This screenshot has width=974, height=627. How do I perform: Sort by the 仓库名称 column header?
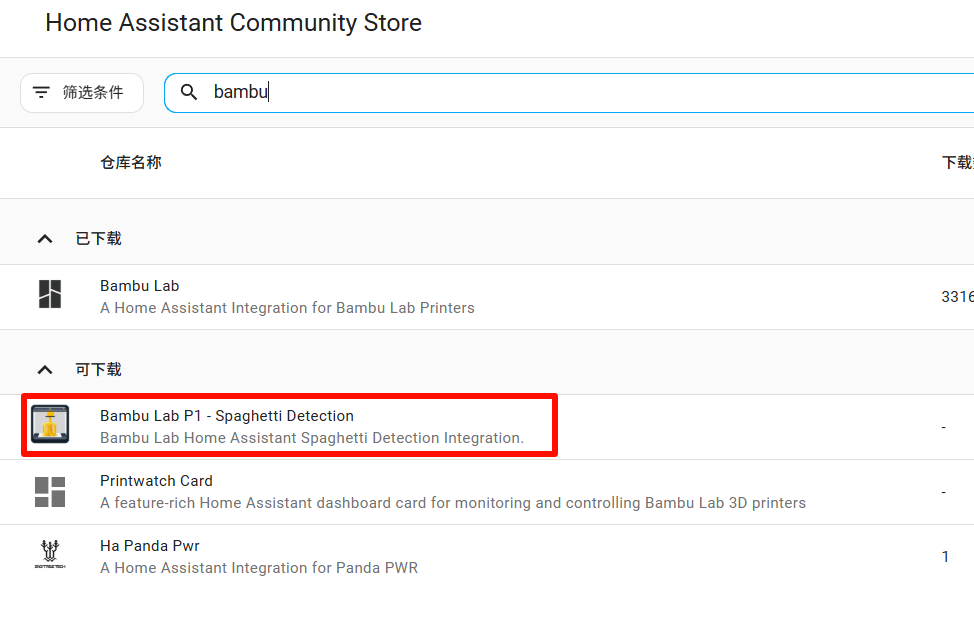pos(131,162)
